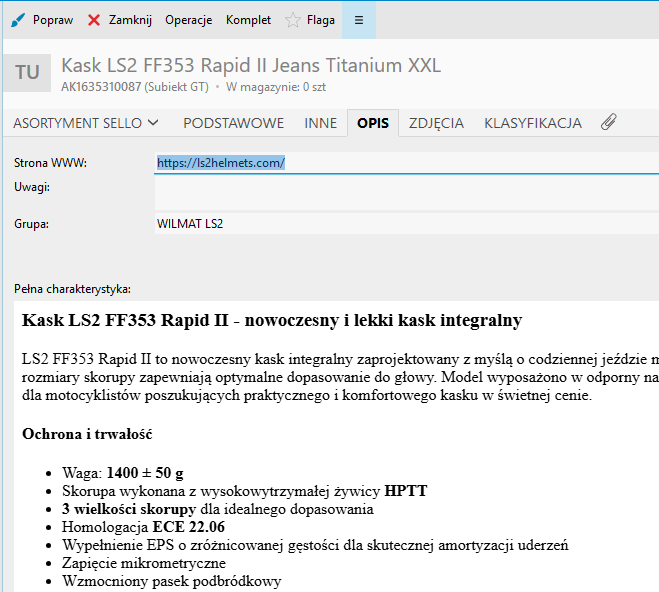Open the Klasyfikacja tab
The height and width of the screenshot is (592, 659).
[533, 123]
